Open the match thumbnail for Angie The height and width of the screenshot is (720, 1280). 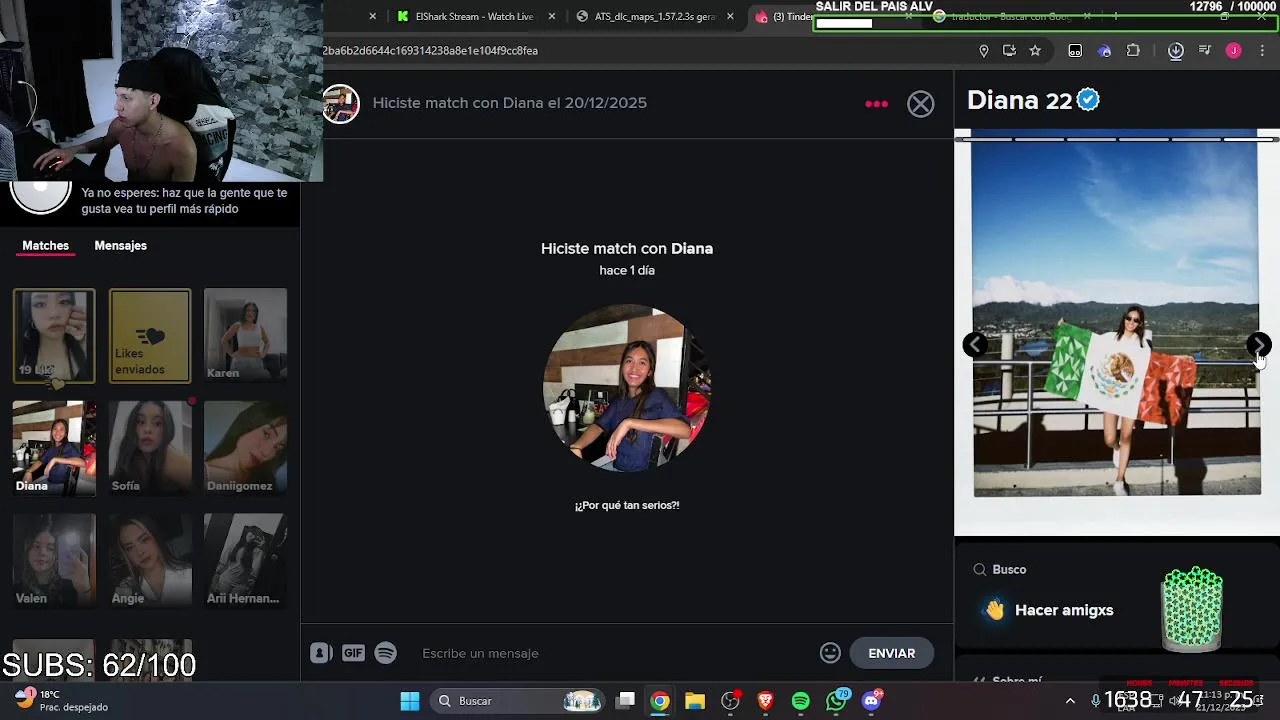150,561
